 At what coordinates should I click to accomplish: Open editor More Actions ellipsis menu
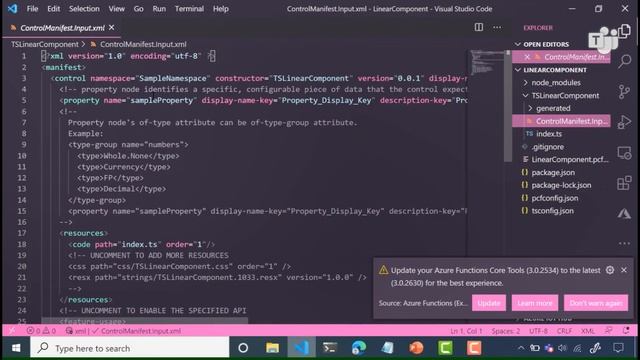(x=497, y=27)
